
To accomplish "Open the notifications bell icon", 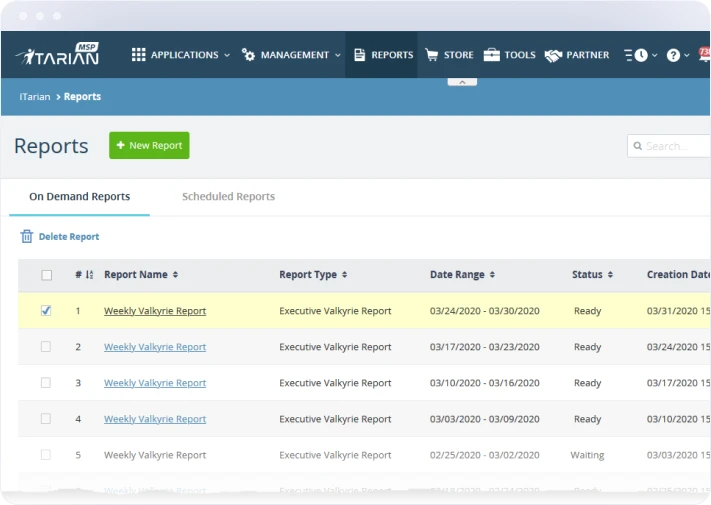I will pyautogui.click(x=705, y=55).
